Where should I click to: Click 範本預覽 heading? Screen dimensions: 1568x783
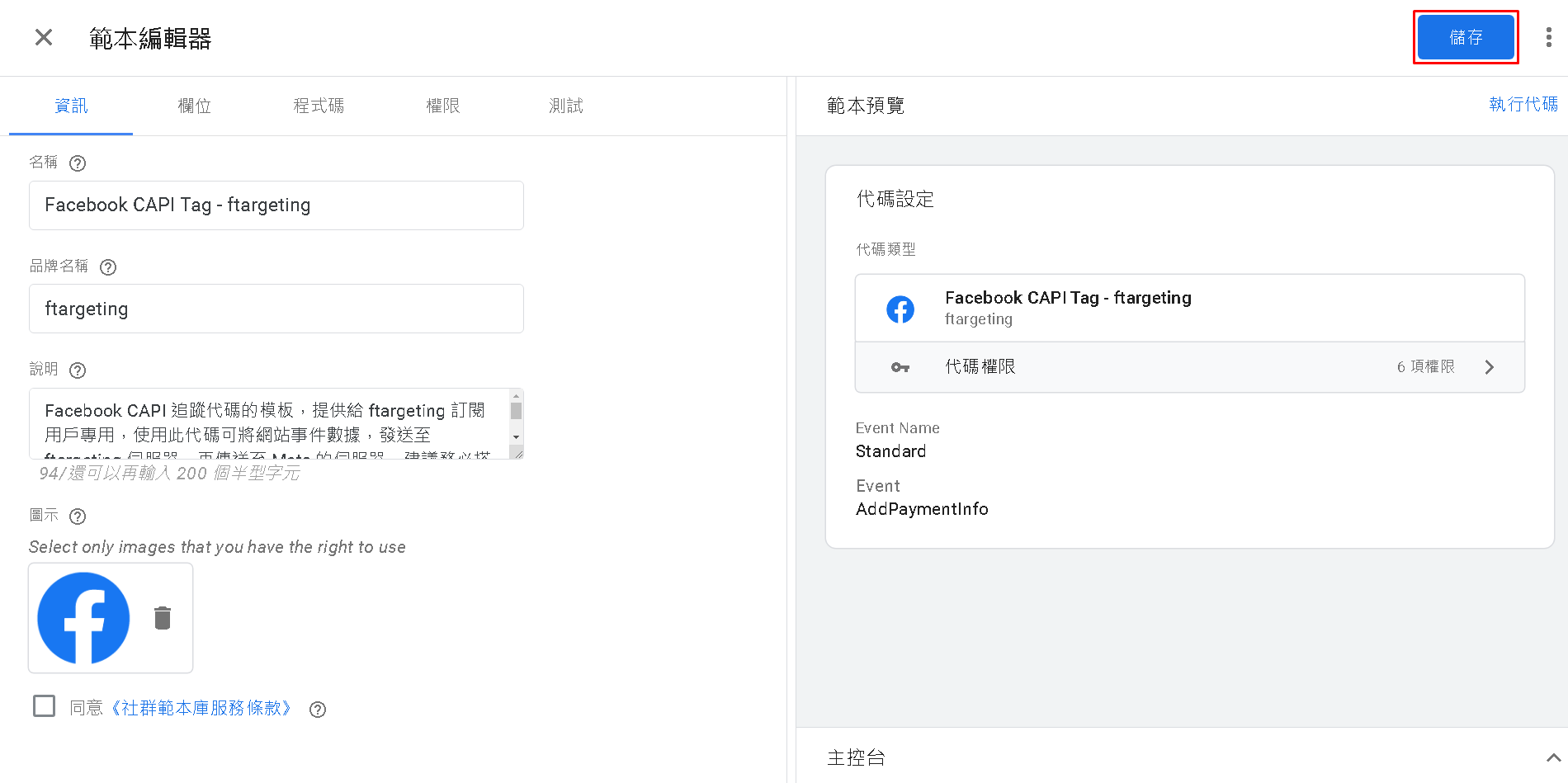(866, 106)
